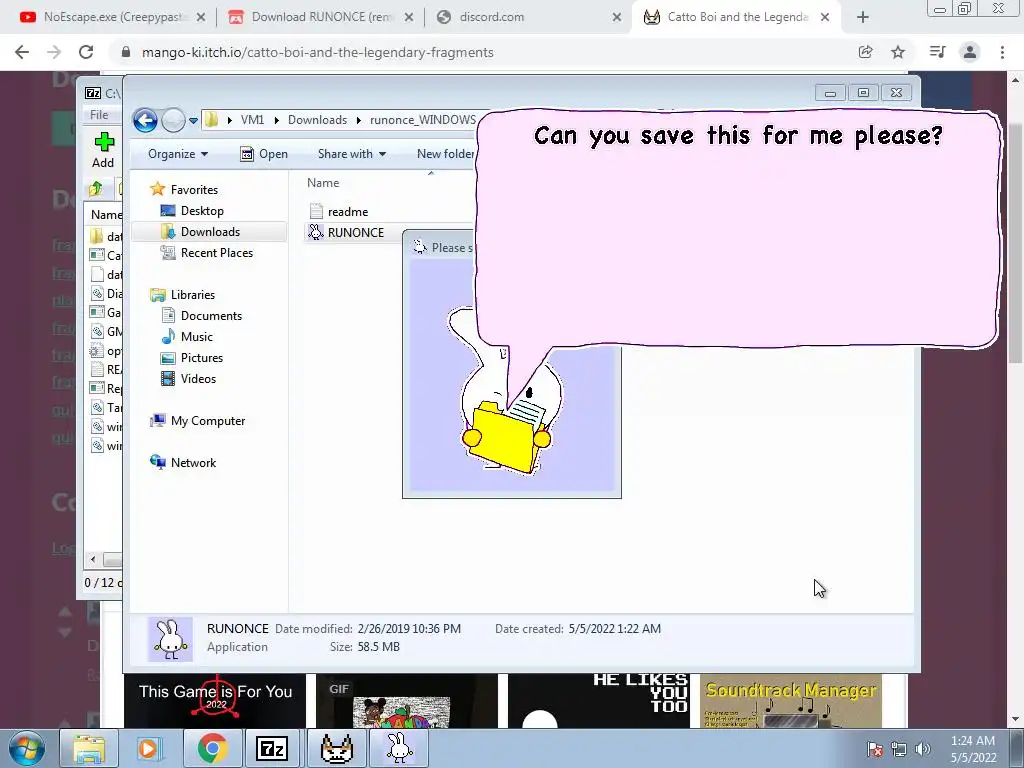Click the runonce_WINDOWS breadcrumb segment
Image resolution: width=1024 pixels, height=768 pixels.
point(423,120)
